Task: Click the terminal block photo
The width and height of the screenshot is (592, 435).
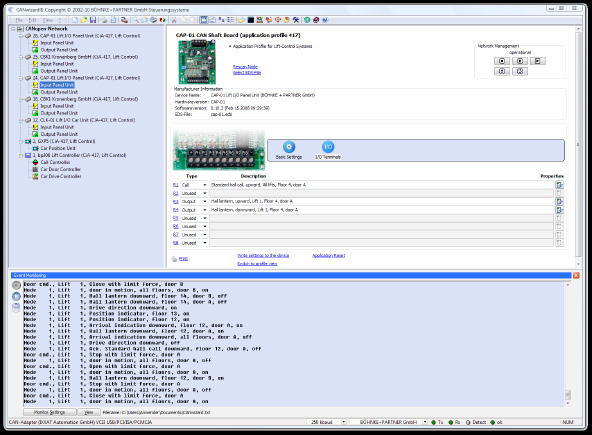Action: (x=219, y=150)
